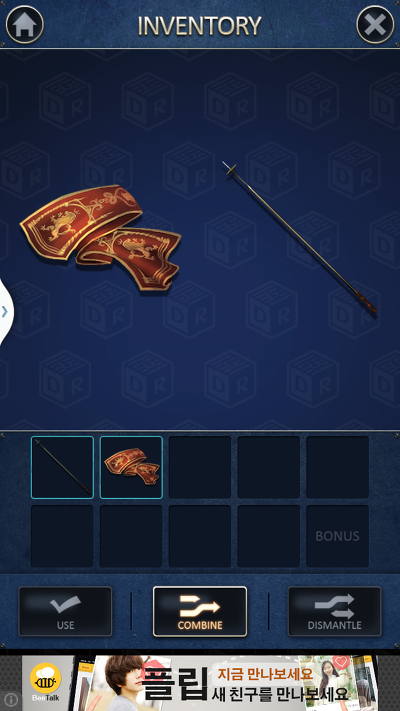Click the large rapier sword item
Screen dimensions: 400x711
(300, 237)
